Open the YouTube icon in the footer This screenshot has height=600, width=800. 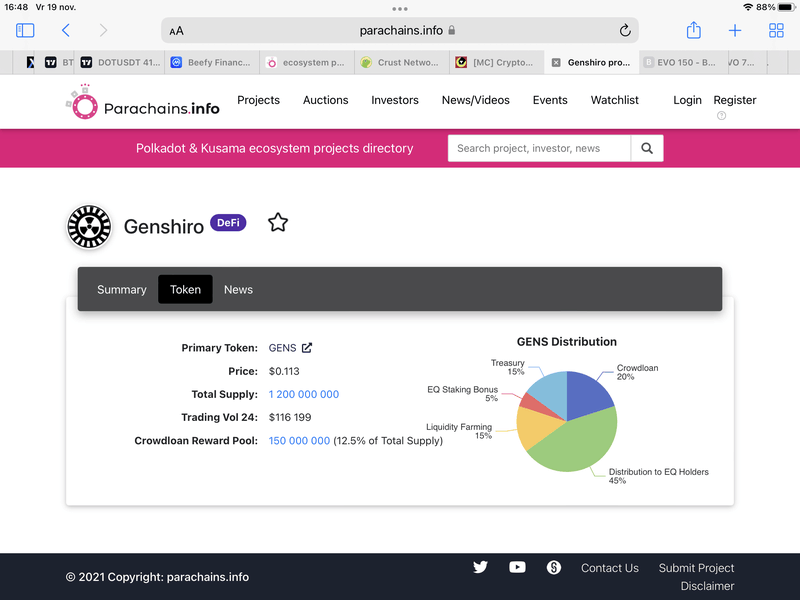(x=517, y=567)
